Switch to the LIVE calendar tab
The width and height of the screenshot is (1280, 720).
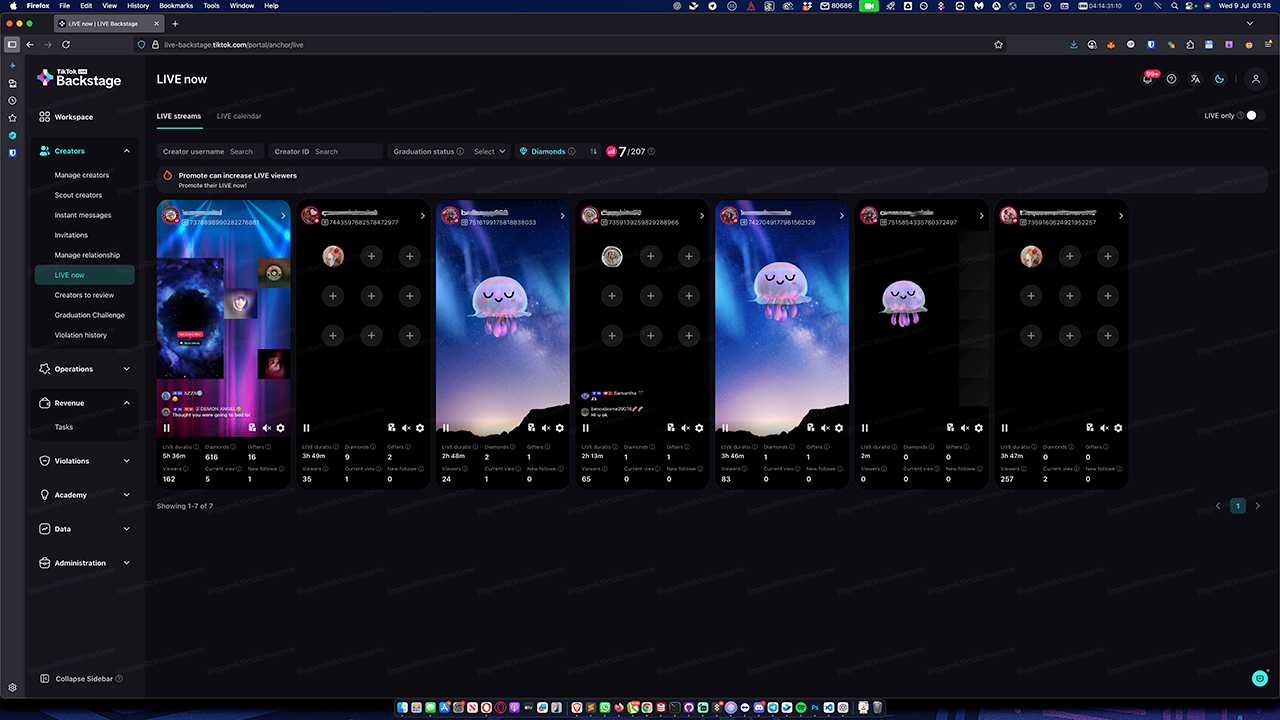[239, 116]
